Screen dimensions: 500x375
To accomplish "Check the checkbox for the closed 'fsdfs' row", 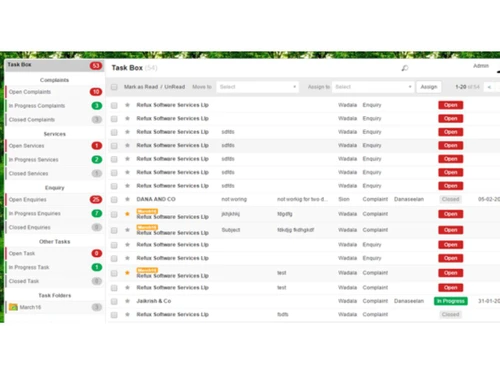I will click(114, 315).
